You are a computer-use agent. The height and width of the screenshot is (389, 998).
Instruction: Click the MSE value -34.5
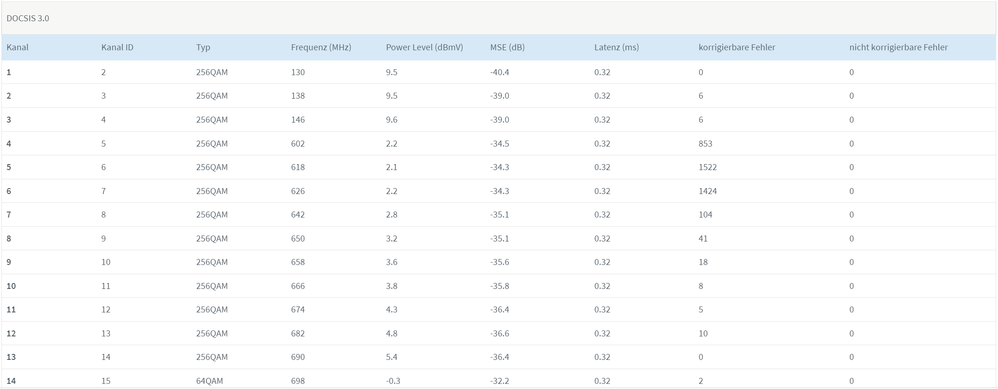pyautogui.click(x=500, y=144)
